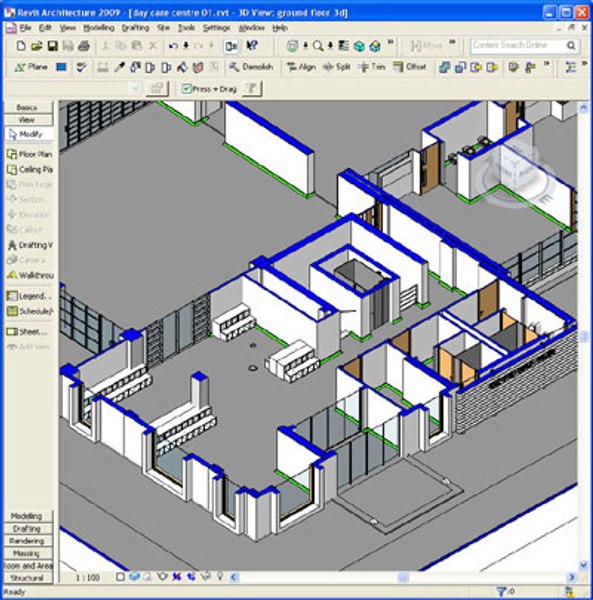Open the Drafting menu
The width and height of the screenshot is (593, 600).
click(135, 28)
